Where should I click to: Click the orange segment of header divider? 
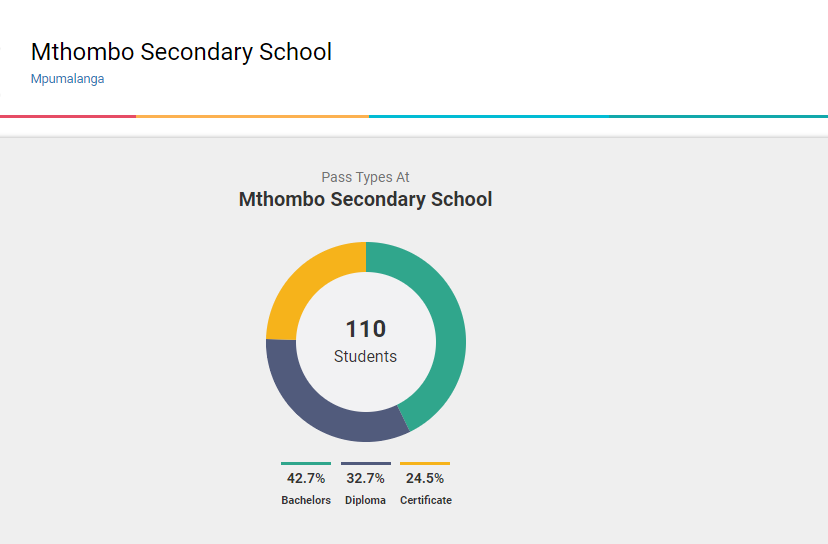tap(252, 116)
